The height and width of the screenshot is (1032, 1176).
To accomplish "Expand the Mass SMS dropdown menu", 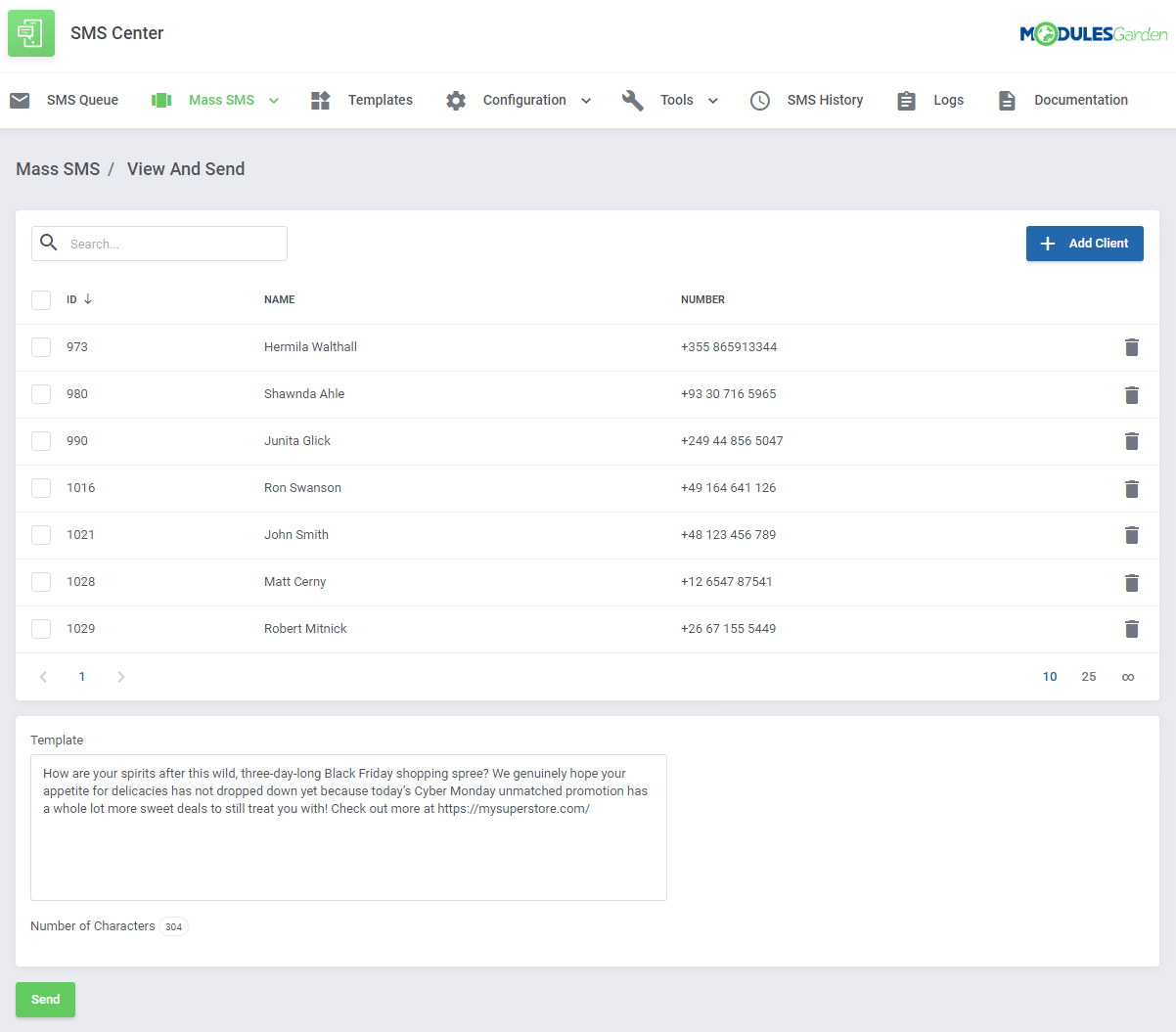I will 274,100.
